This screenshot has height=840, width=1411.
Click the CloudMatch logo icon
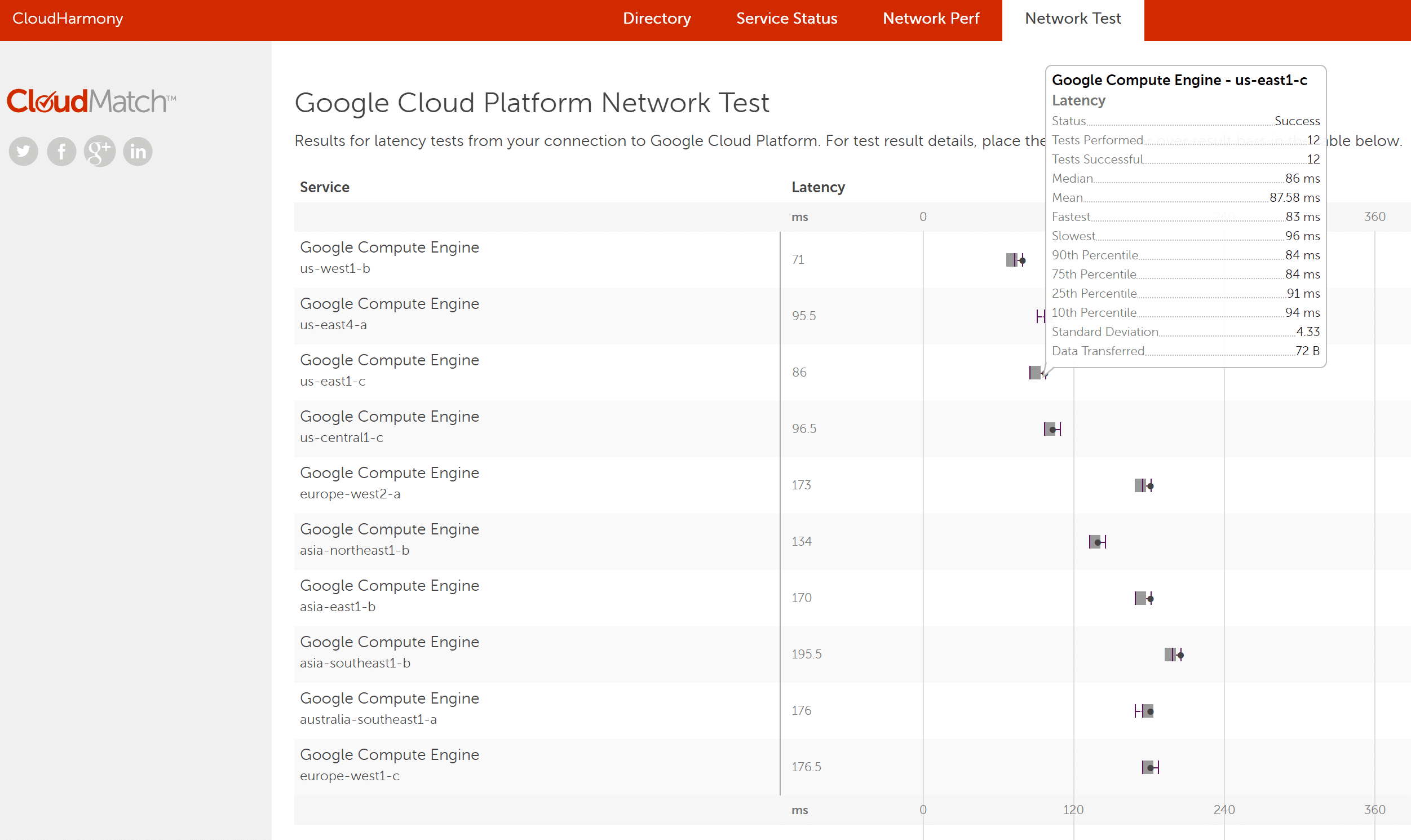(90, 99)
